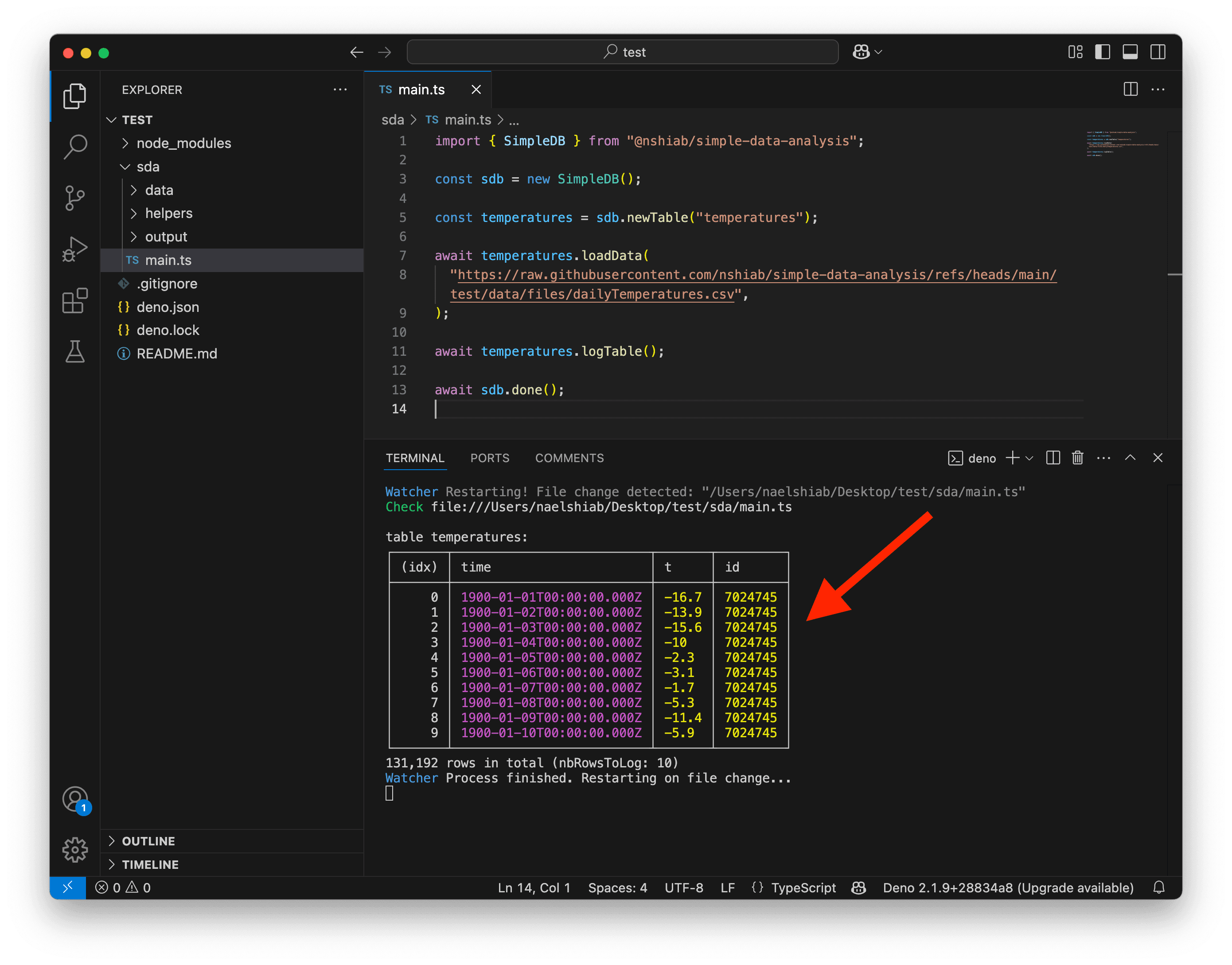This screenshot has width=1232, height=965.
Task: Open README.md in the explorer
Action: (x=232, y=354)
